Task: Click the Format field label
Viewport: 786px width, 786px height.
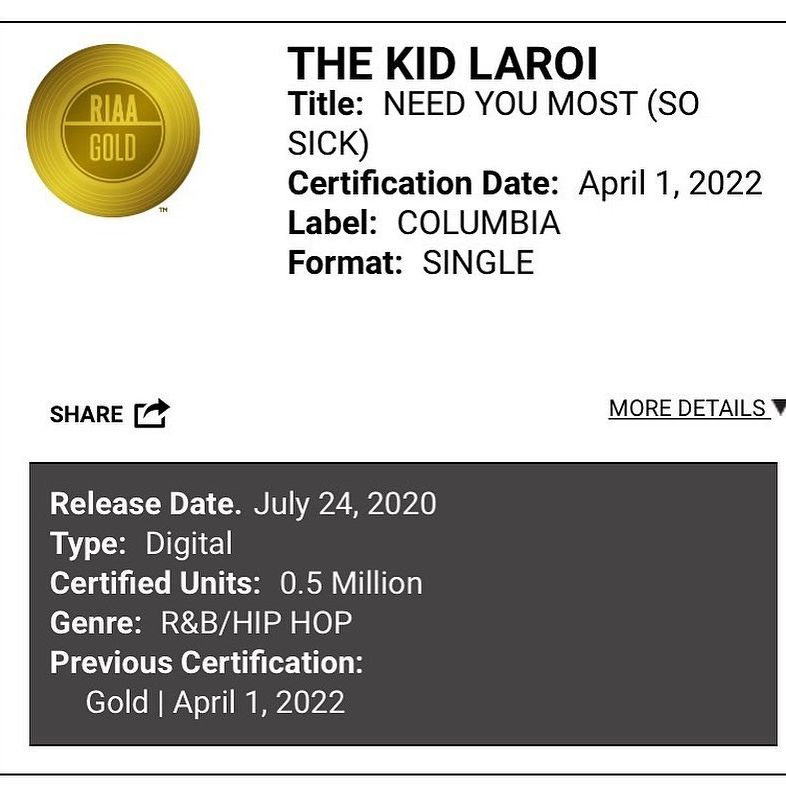Action: coord(345,263)
